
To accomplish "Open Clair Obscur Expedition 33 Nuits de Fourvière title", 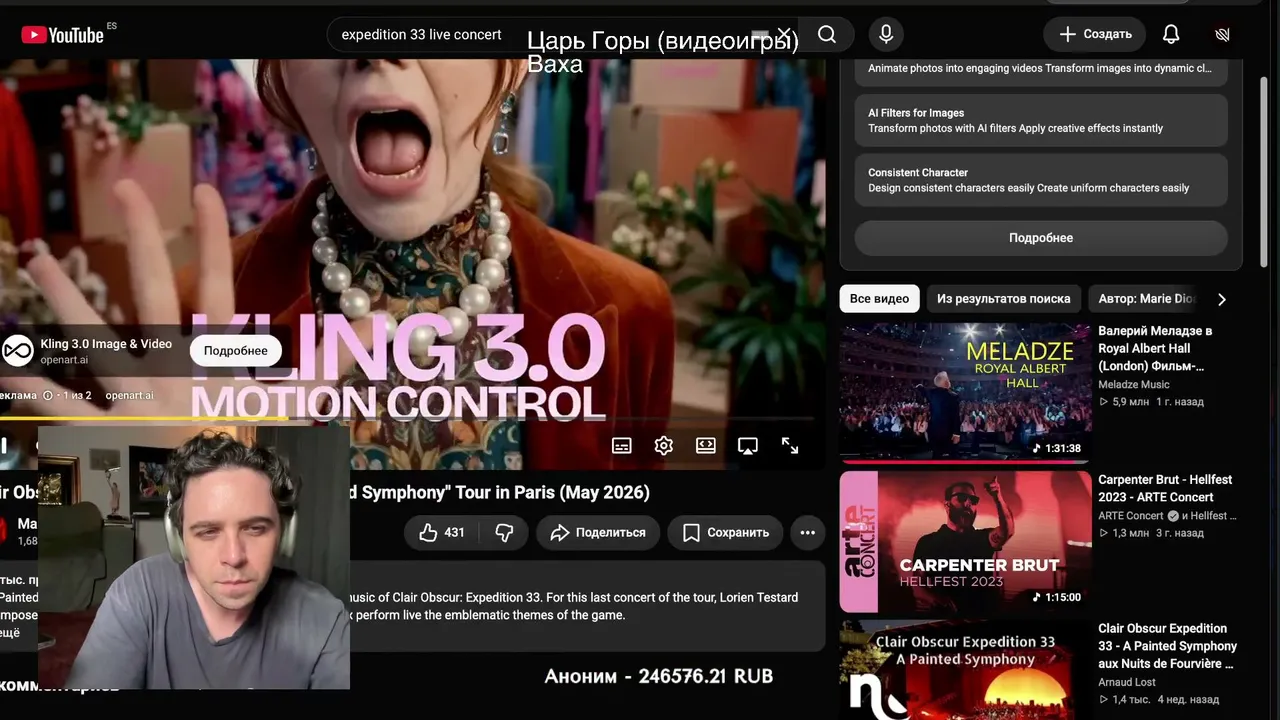I will [1168, 646].
